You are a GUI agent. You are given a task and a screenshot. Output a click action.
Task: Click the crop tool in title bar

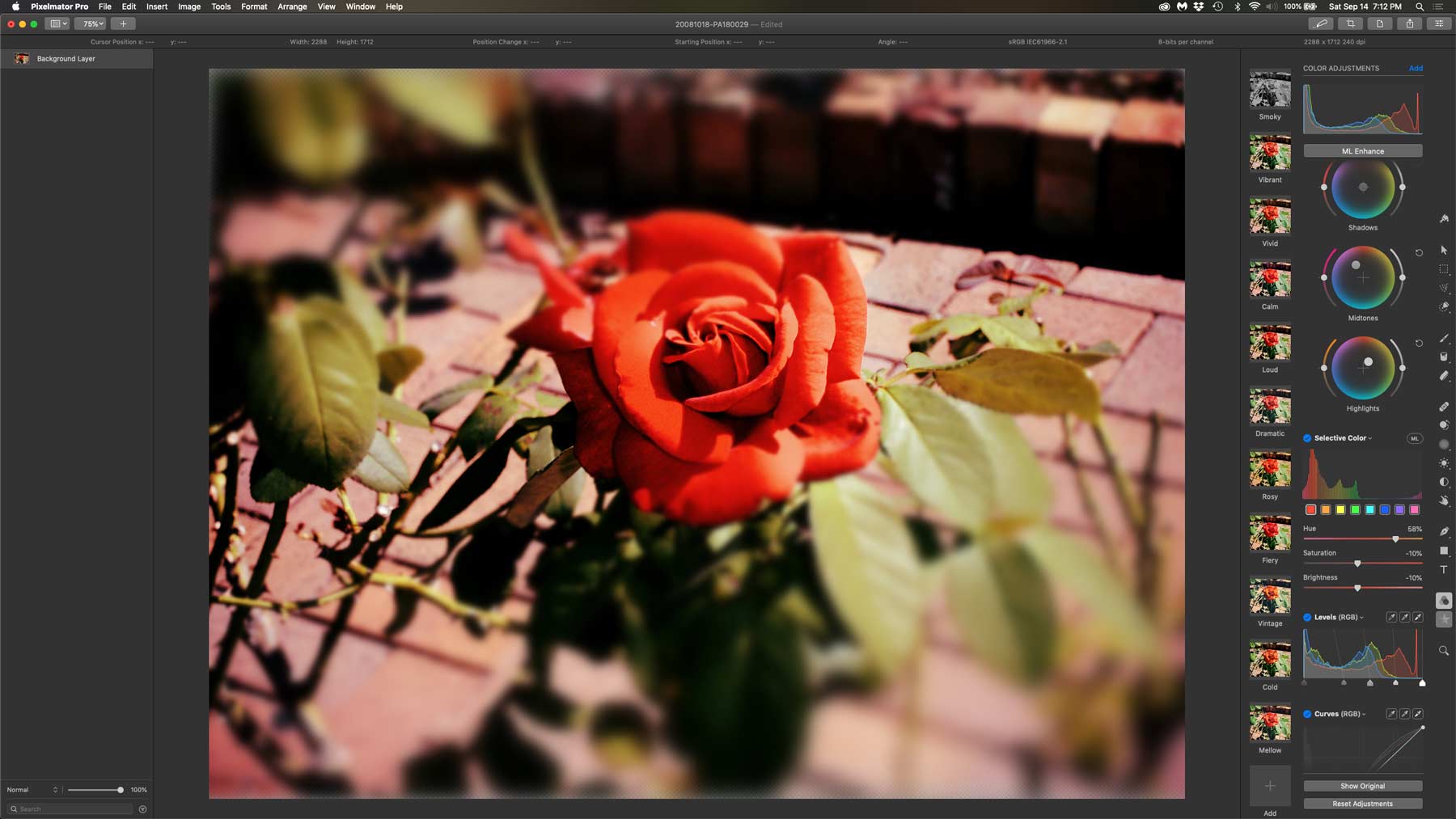tap(1350, 23)
